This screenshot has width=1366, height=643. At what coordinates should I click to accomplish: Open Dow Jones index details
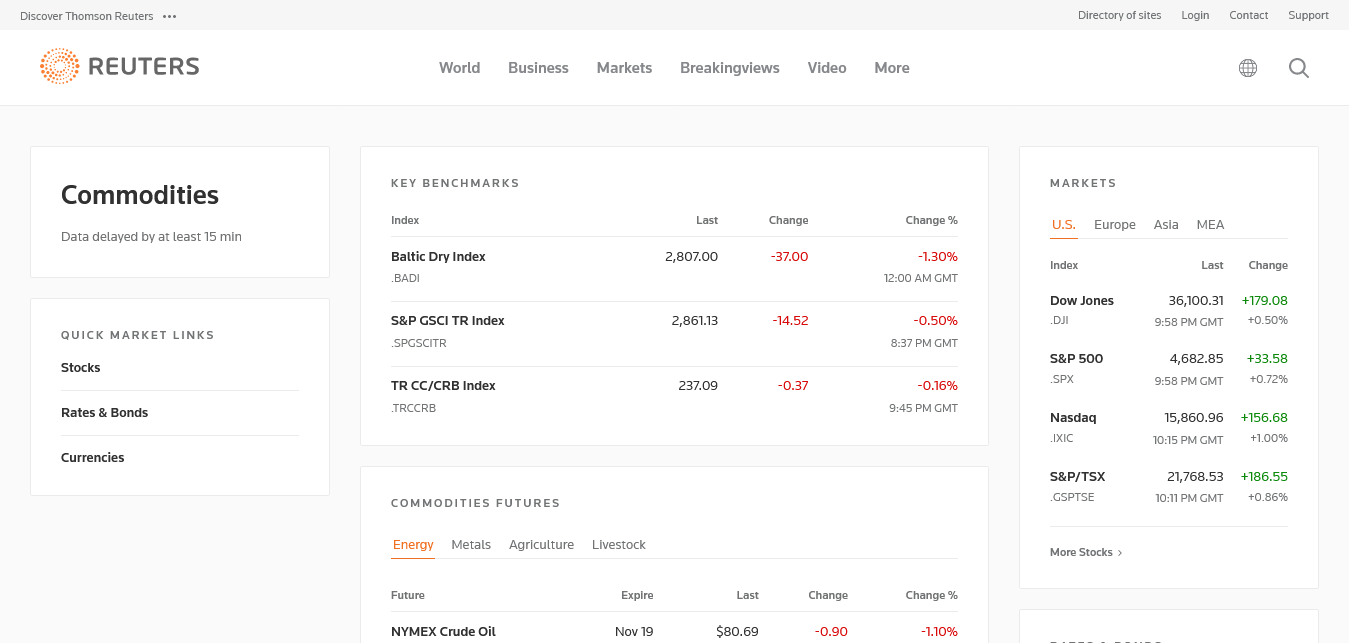click(1081, 301)
